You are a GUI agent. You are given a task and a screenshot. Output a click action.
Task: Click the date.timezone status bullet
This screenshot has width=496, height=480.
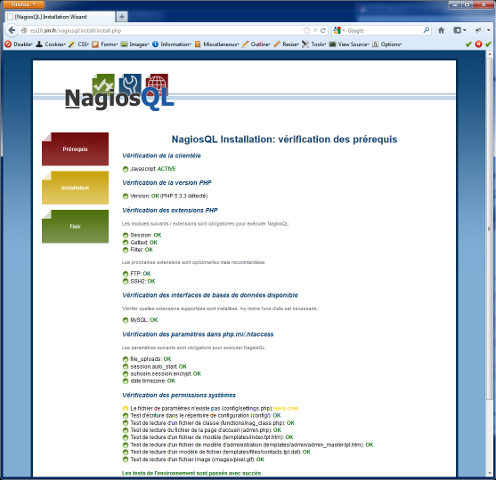[x=125, y=381]
